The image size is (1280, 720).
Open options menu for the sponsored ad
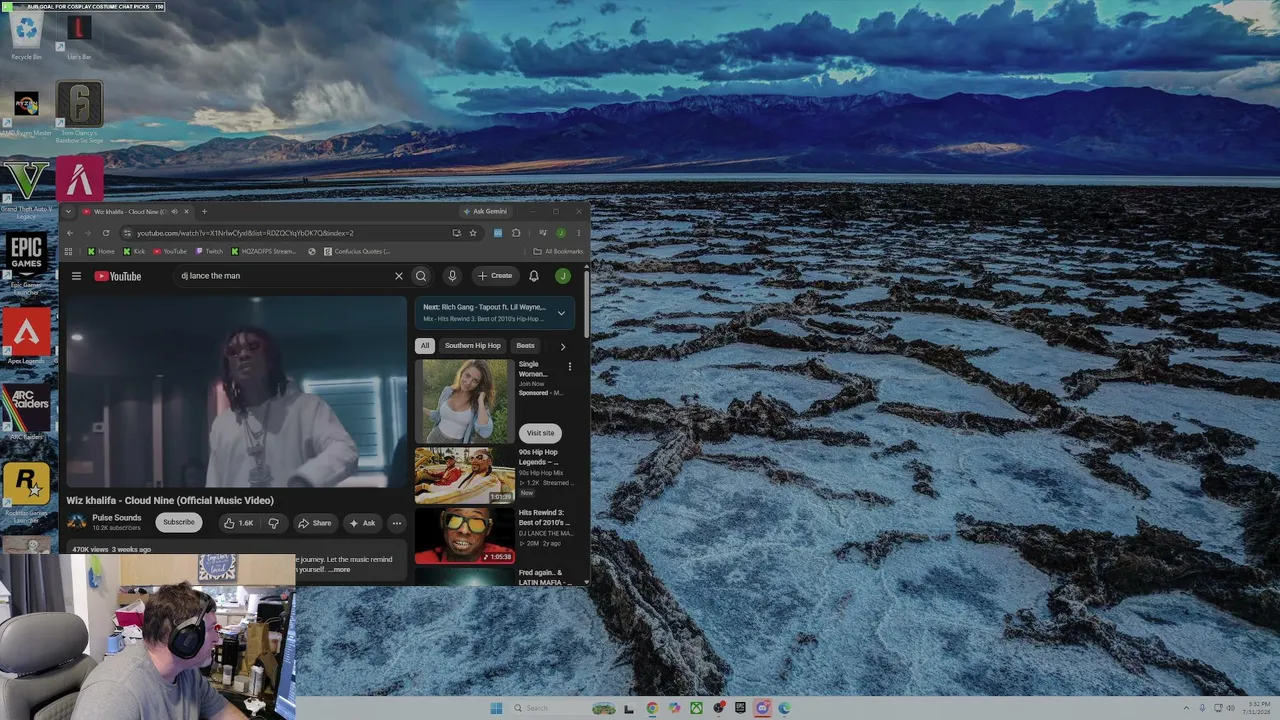coord(570,367)
